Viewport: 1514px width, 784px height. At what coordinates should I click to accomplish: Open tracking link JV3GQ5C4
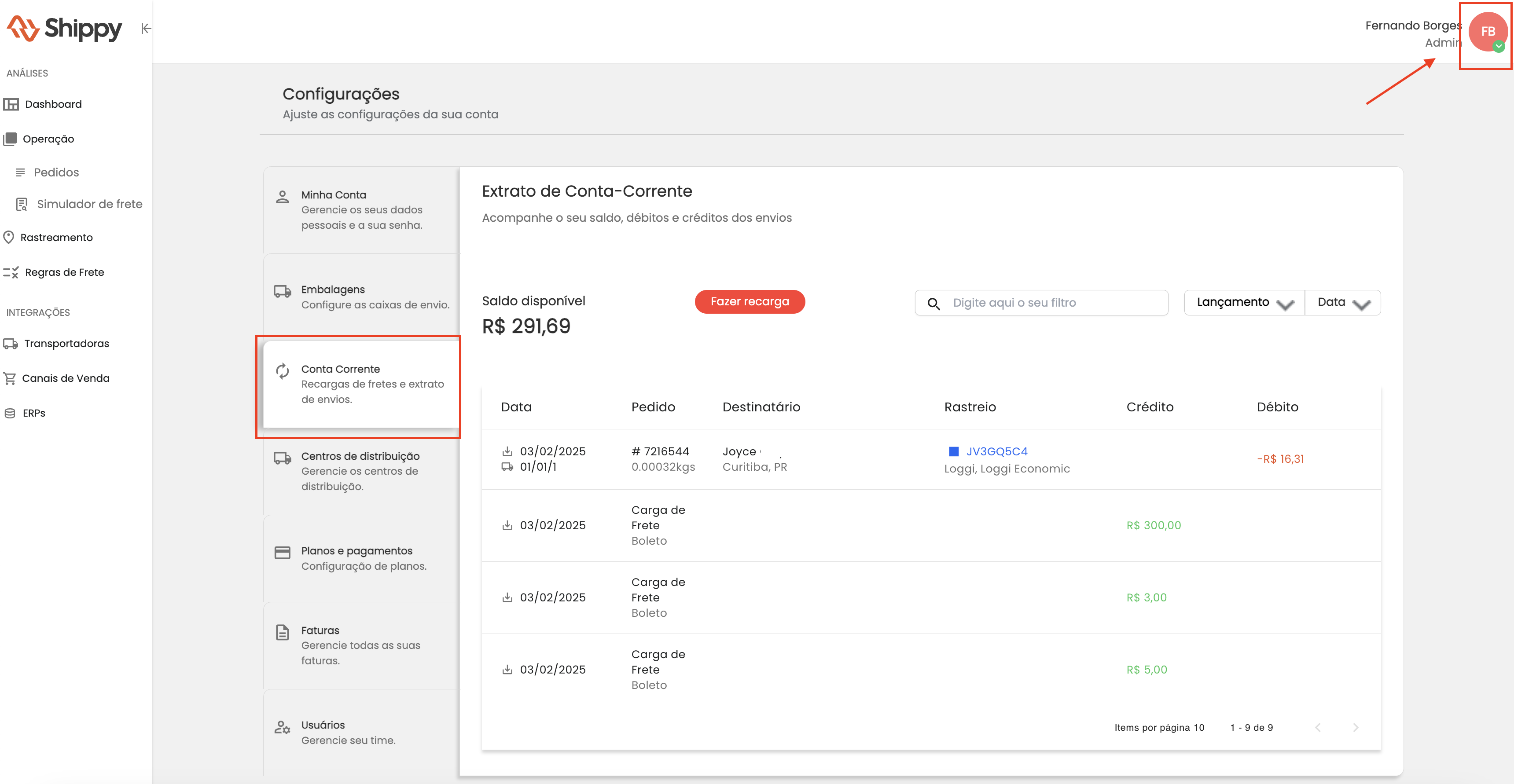[x=997, y=451]
